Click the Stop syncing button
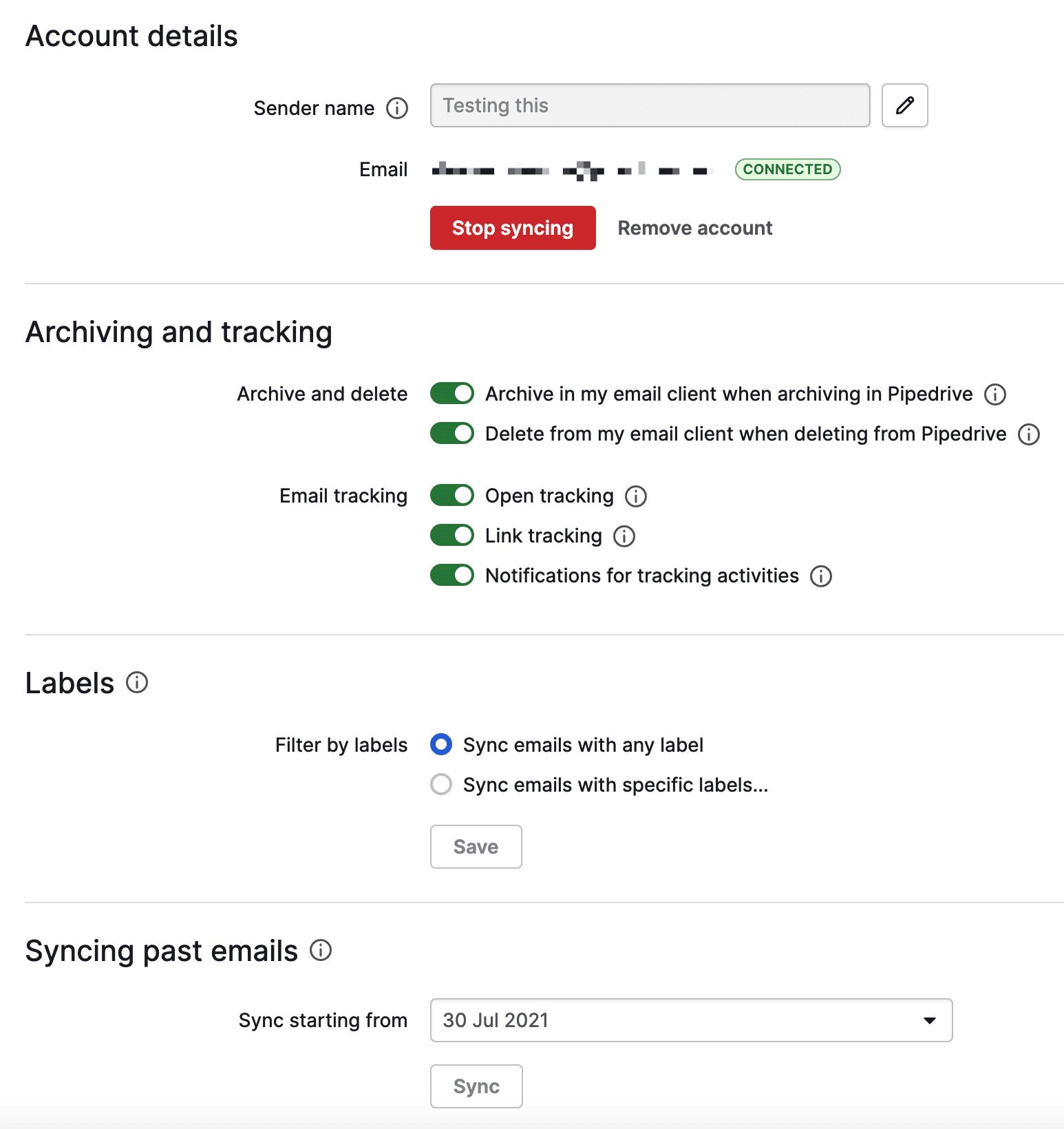 pos(512,228)
